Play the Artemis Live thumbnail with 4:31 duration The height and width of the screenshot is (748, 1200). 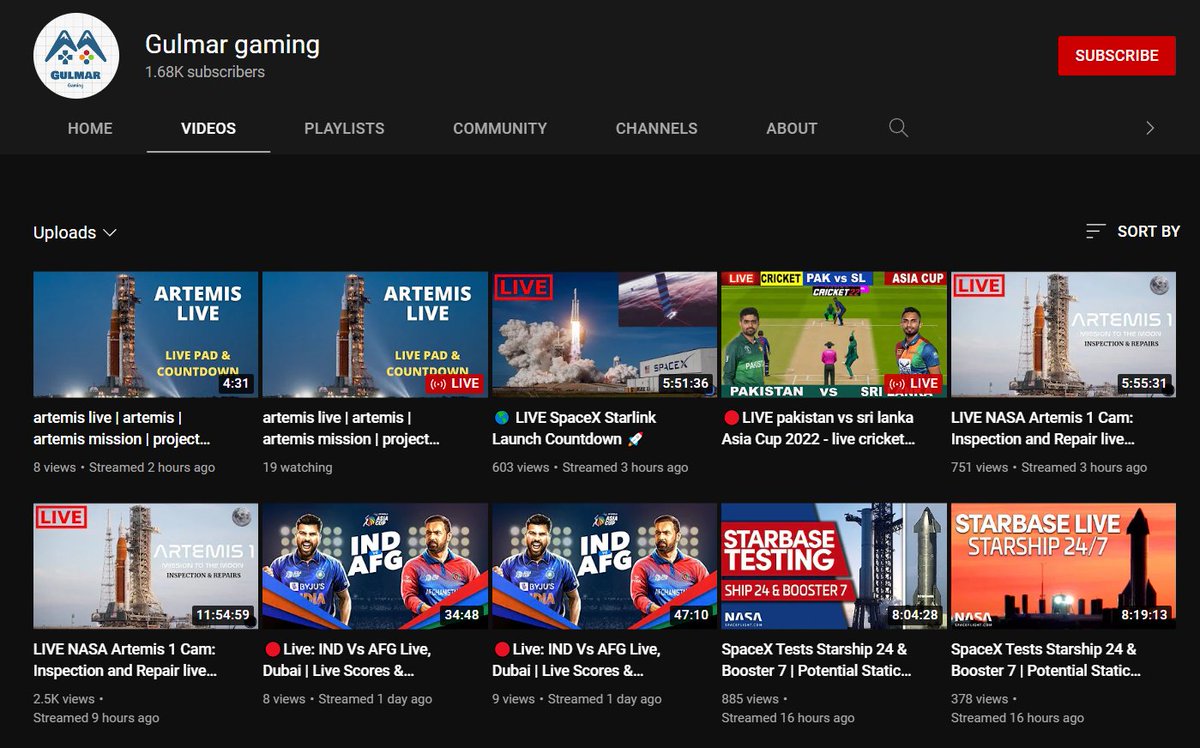[x=146, y=334]
